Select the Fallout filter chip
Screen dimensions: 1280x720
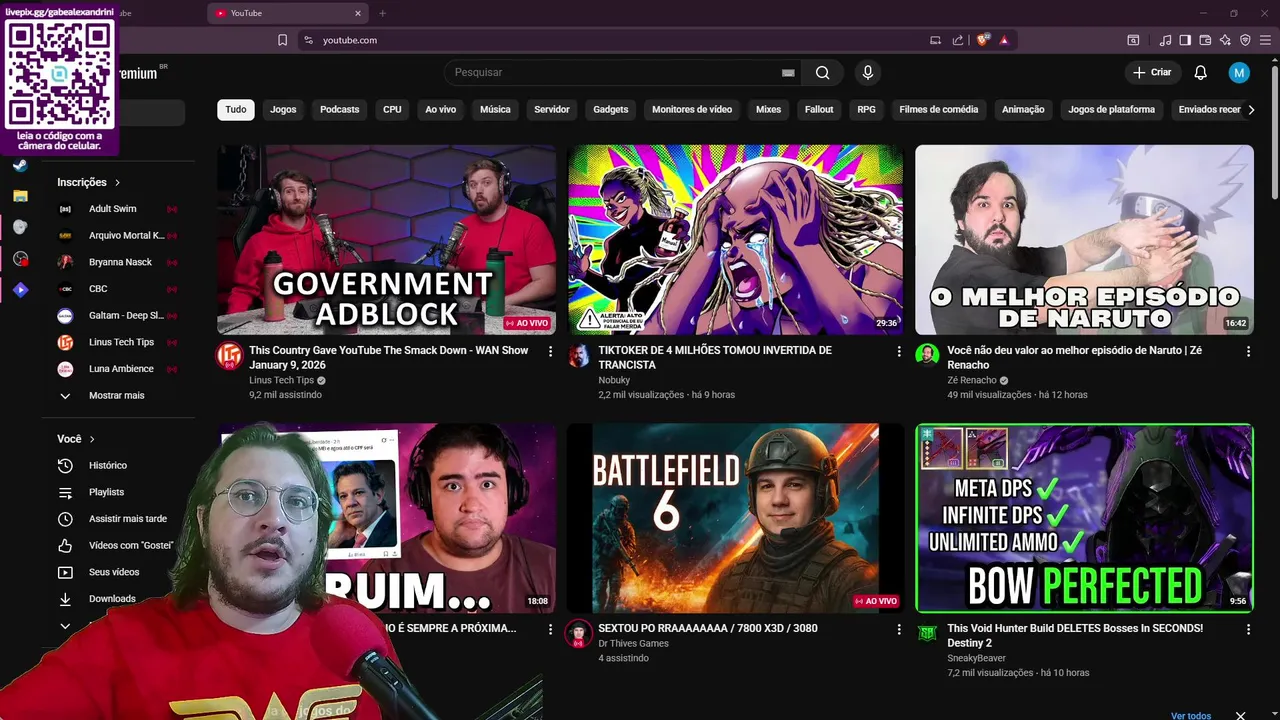819,110
